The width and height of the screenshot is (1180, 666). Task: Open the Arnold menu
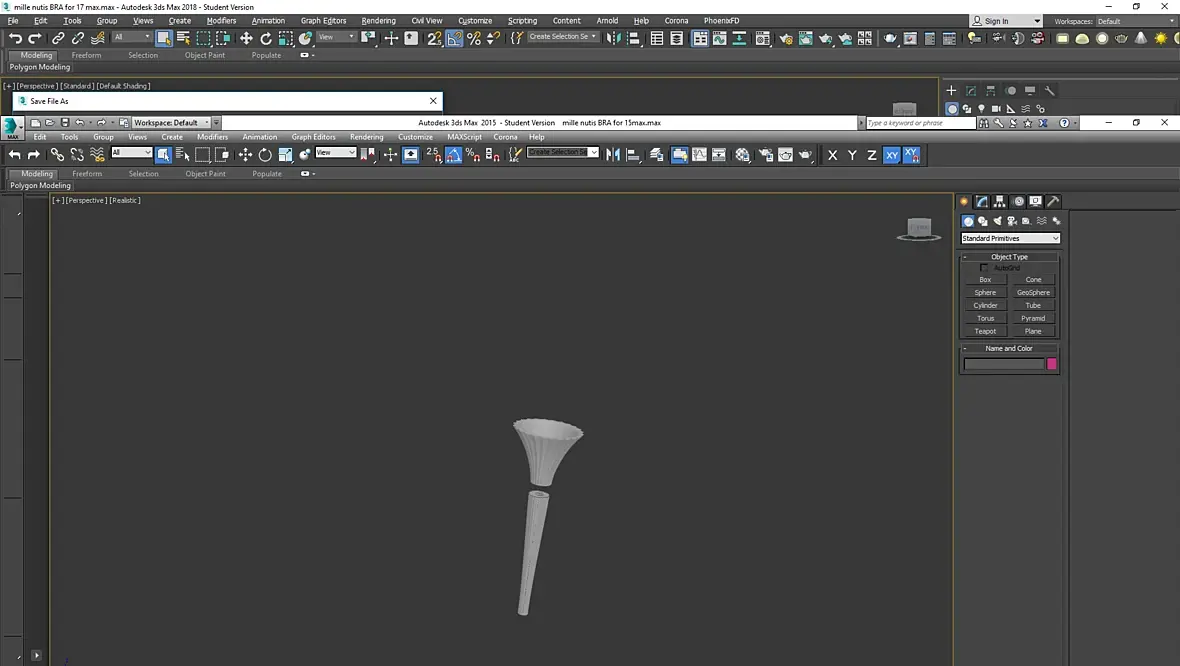coord(607,21)
